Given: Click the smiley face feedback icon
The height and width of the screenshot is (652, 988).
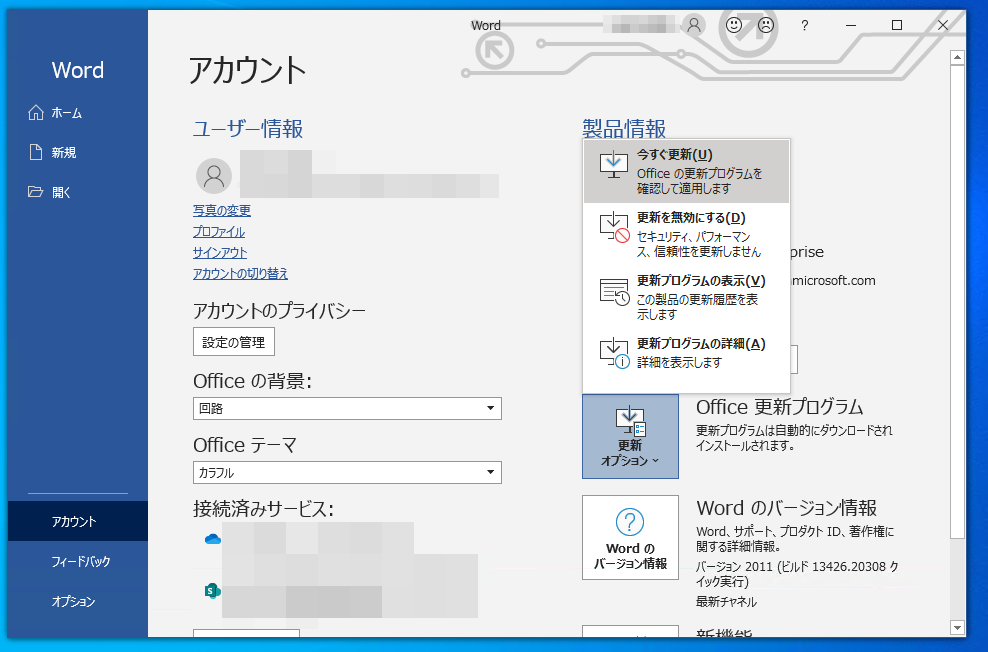Looking at the screenshot, I should [x=734, y=25].
